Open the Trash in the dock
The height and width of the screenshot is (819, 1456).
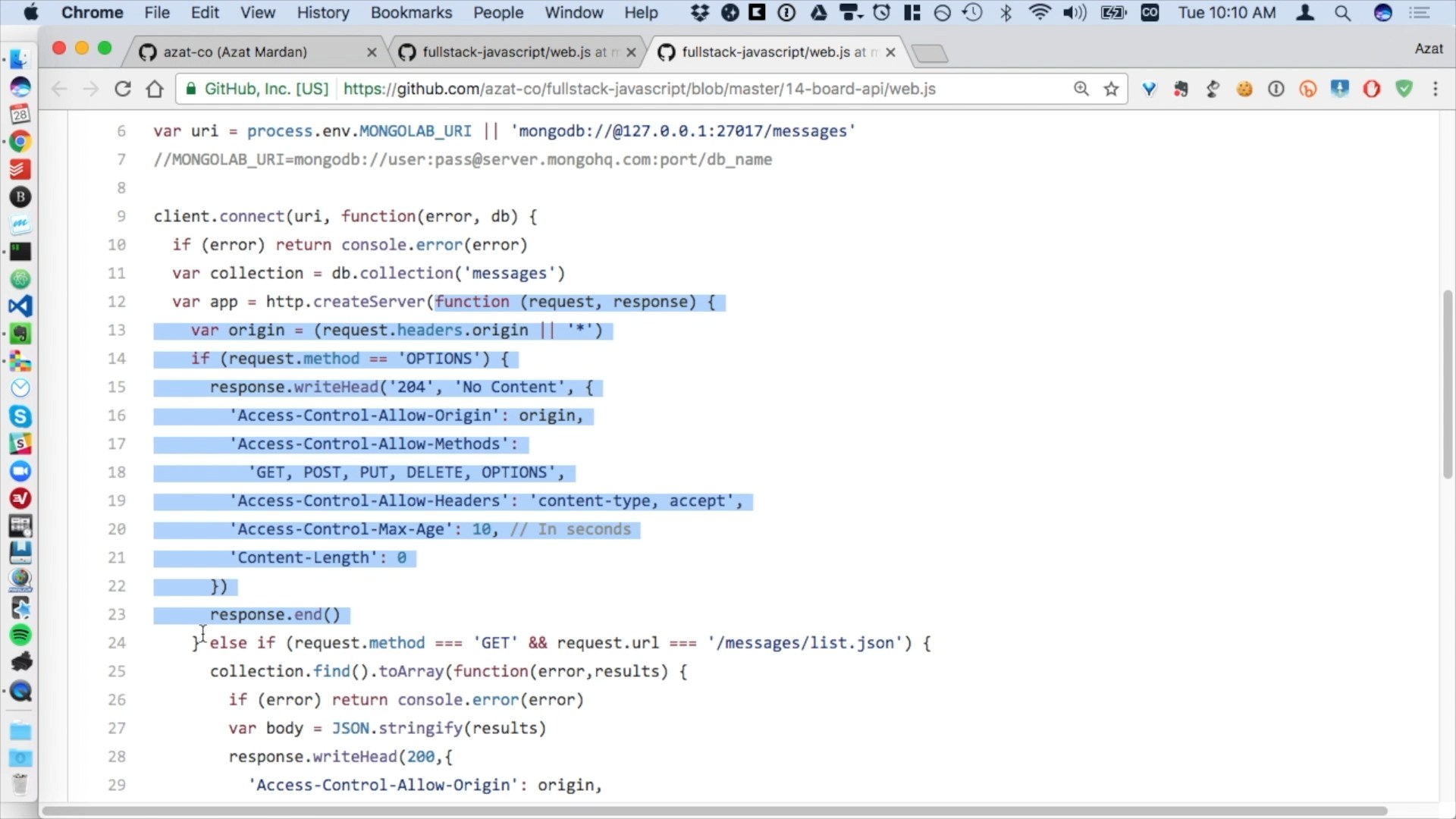point(20,785)
